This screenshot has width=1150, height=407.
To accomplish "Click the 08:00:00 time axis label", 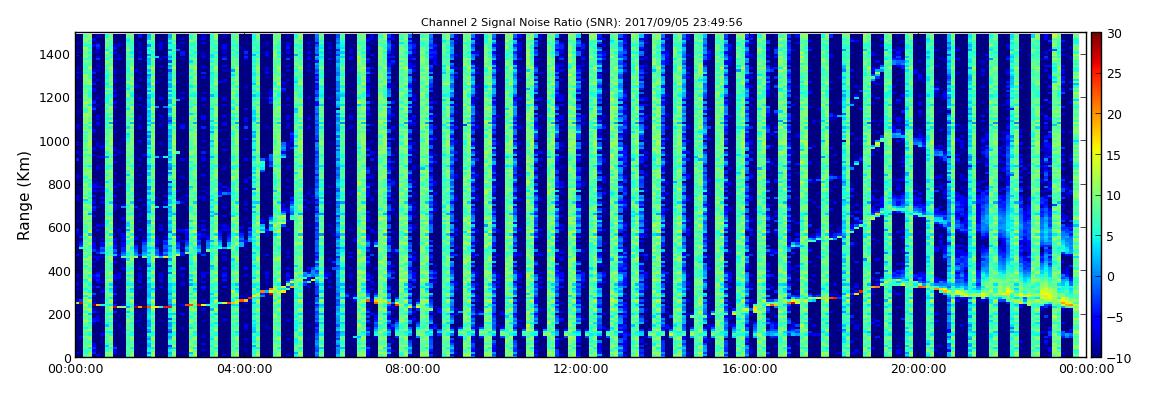I will (x=412, y=370).
